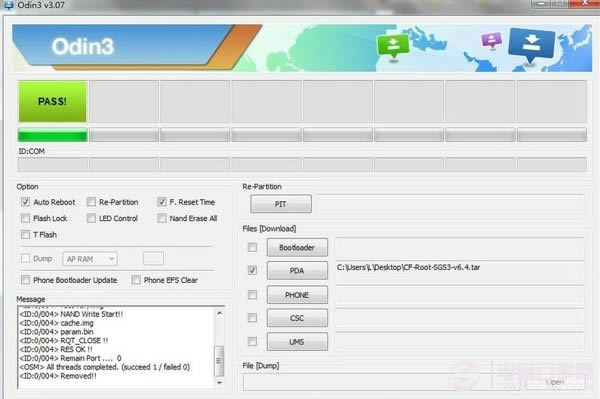Click the 'RQT_CLOSE !!' log line
Image resolution: width=600 pixels, height=399 pixels.
64,340
